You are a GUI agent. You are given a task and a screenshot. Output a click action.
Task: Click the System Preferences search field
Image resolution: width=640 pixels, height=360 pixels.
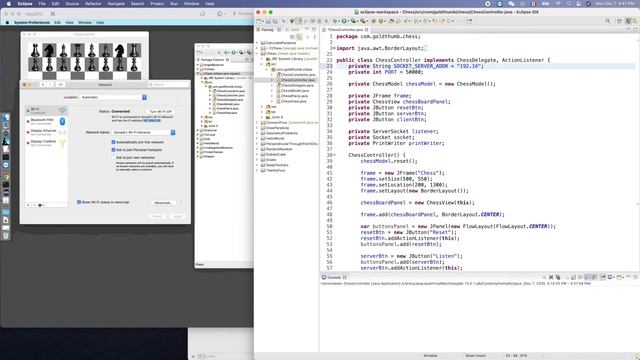169,84
